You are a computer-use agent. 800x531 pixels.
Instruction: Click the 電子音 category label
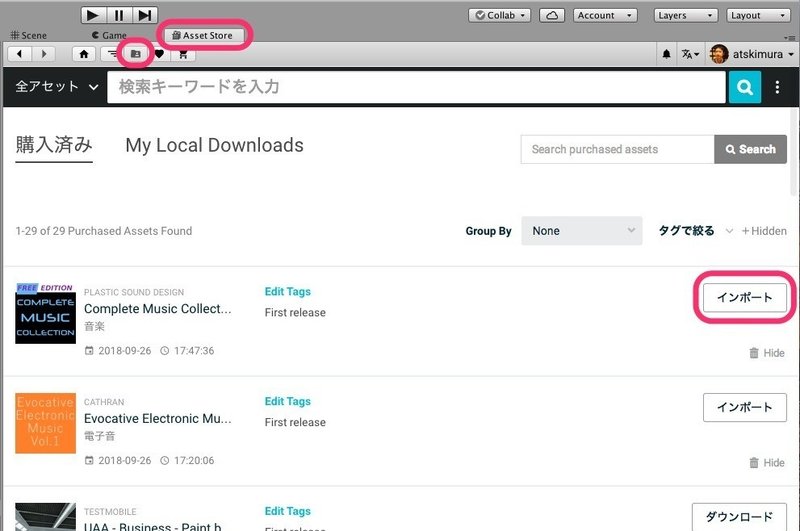pos(99,436)
